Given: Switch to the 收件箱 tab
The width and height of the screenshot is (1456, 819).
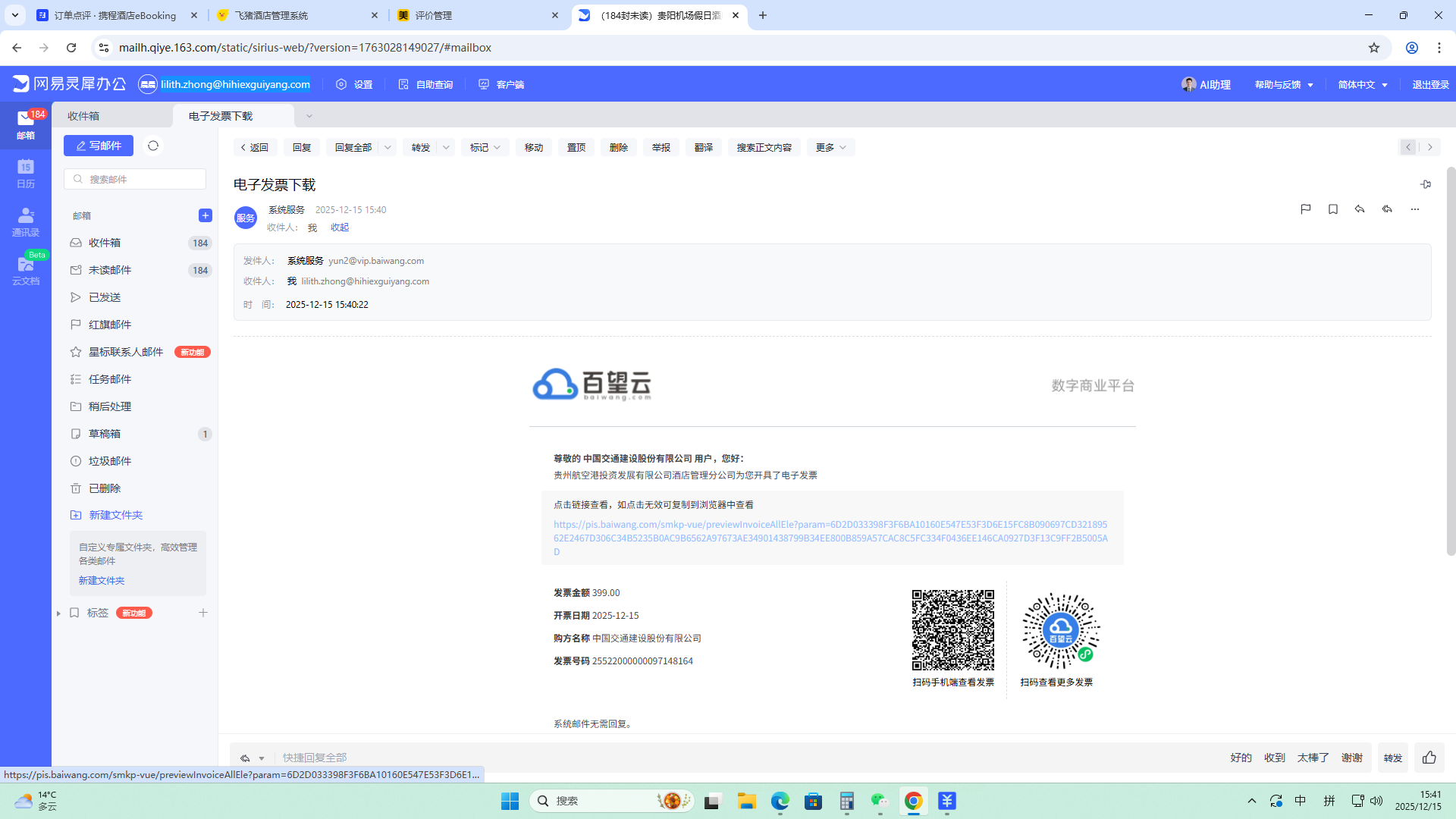Looking at the screenshot, I should (x=83, y=116).
